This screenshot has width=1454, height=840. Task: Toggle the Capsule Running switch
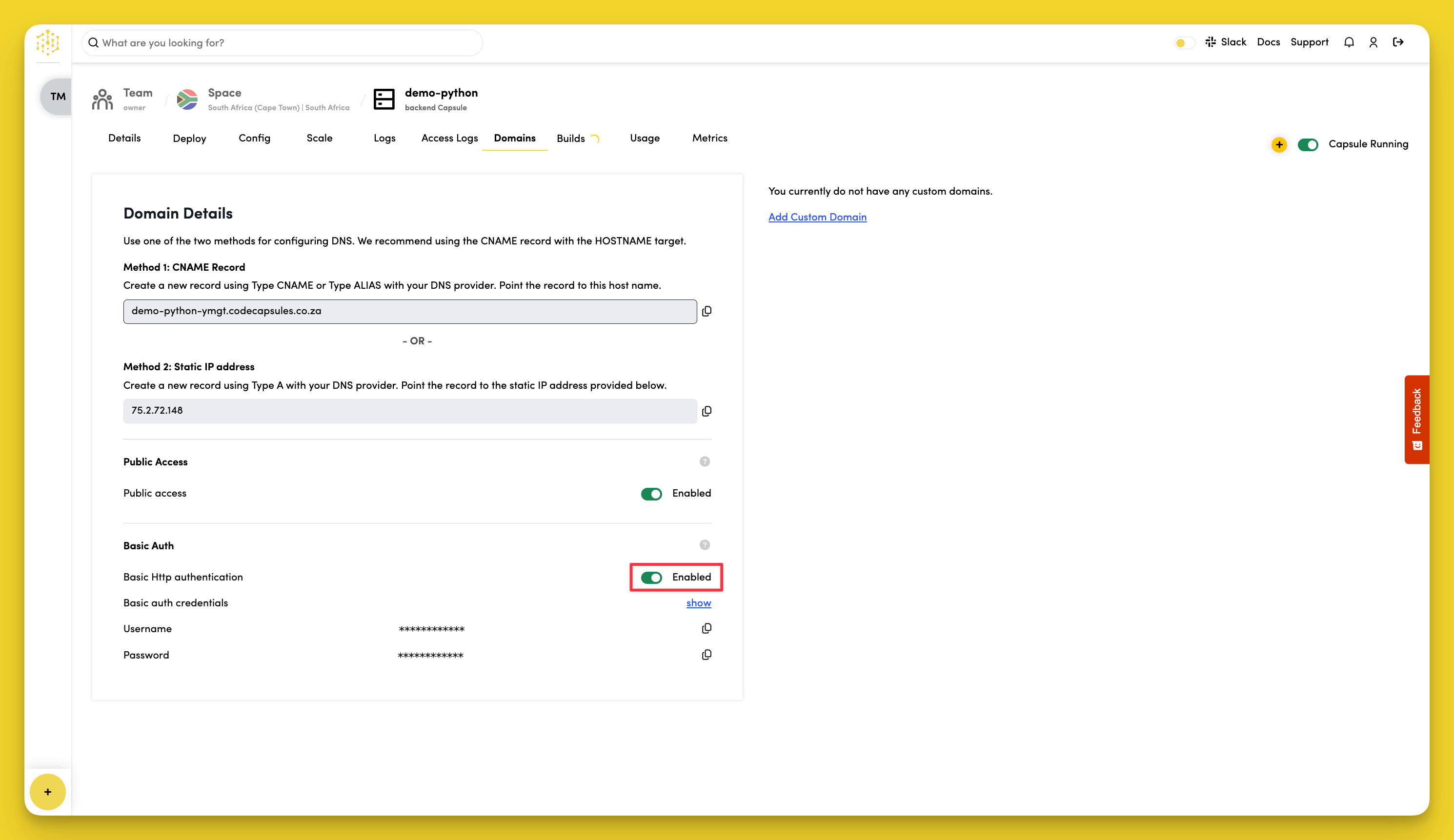pos(1309,144)
